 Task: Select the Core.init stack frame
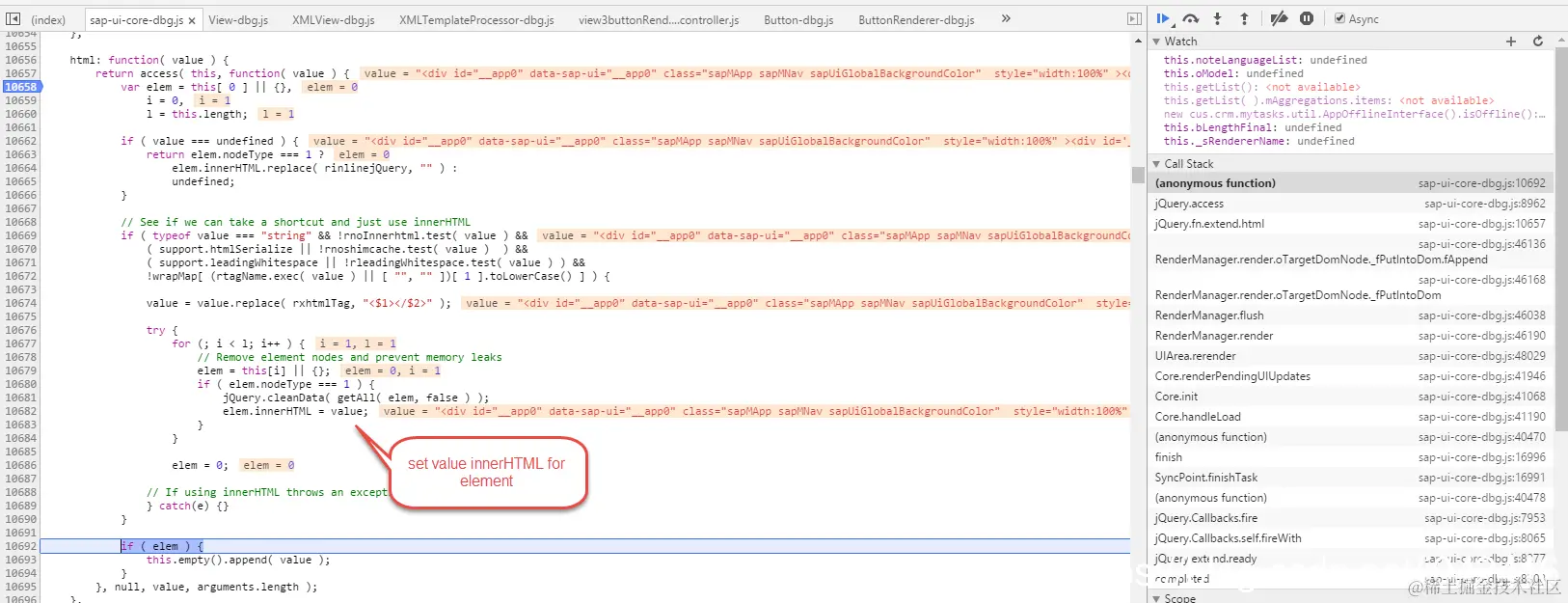point(1350,397)
